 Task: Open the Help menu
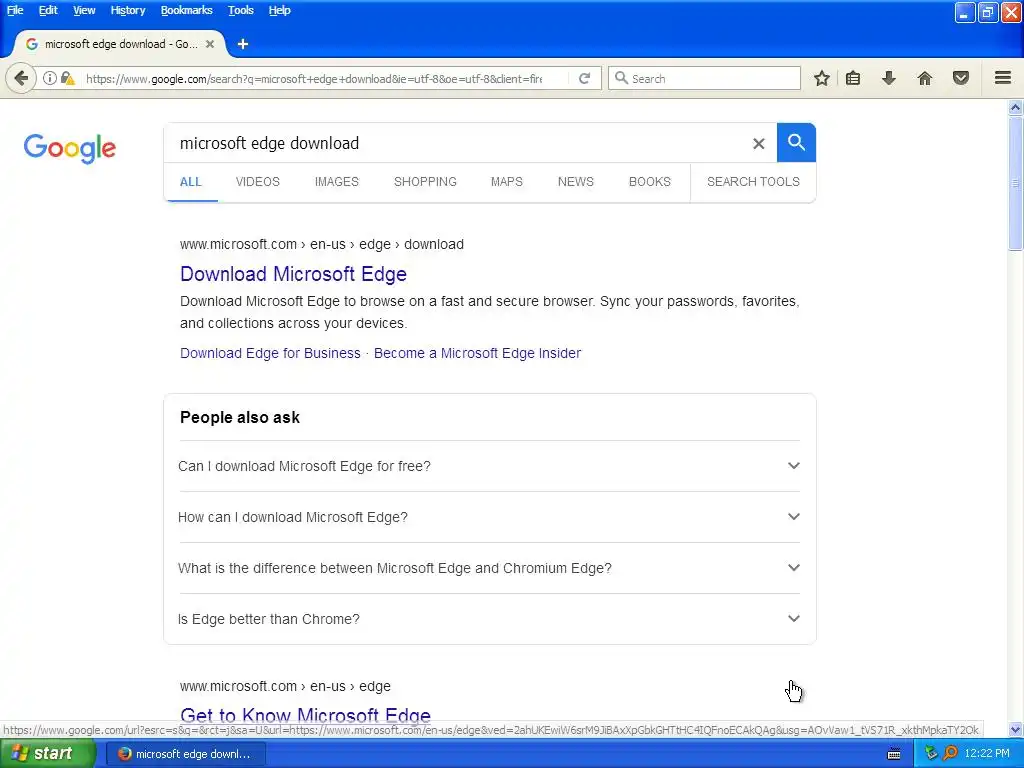tap(279, 10)
